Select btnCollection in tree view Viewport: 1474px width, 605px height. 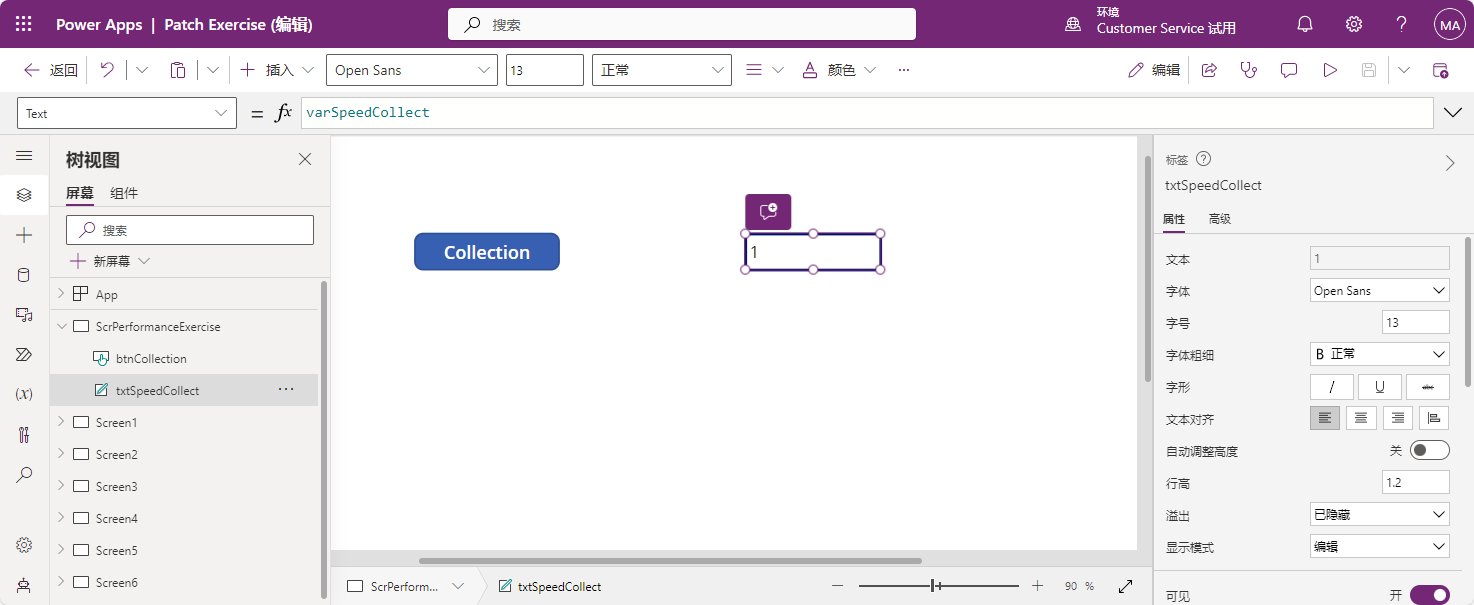[151, 358]
